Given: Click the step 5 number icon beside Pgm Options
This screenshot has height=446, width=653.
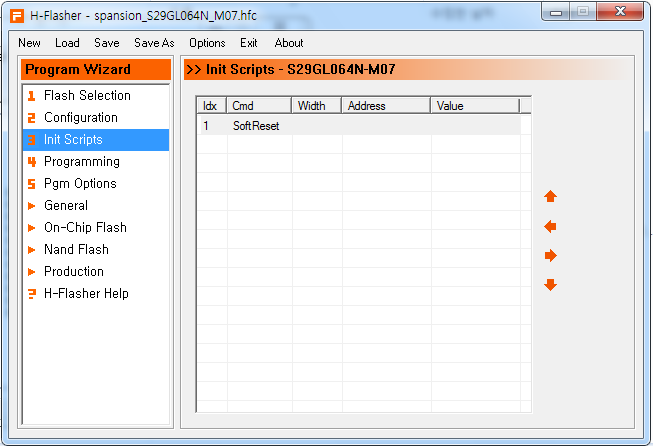Looking at the screenshot, I should tap(31, 184).
